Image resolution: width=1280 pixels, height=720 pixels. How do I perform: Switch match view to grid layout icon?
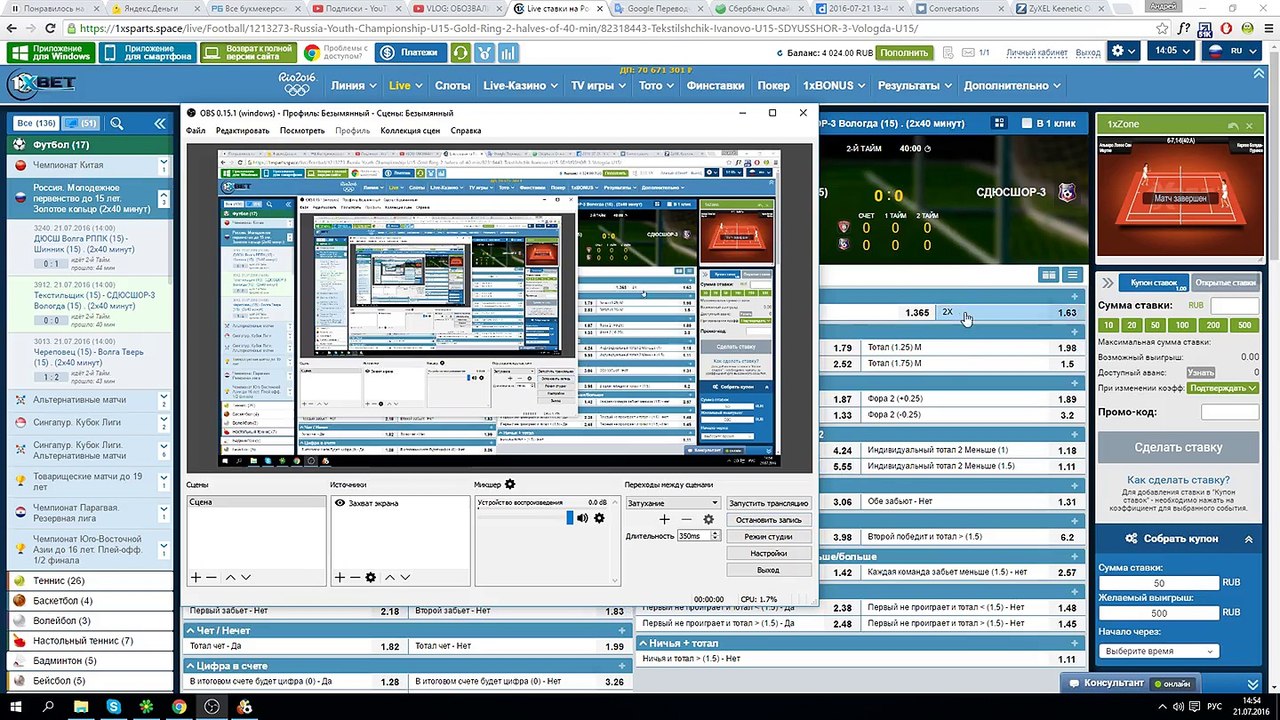click(999, 123)
